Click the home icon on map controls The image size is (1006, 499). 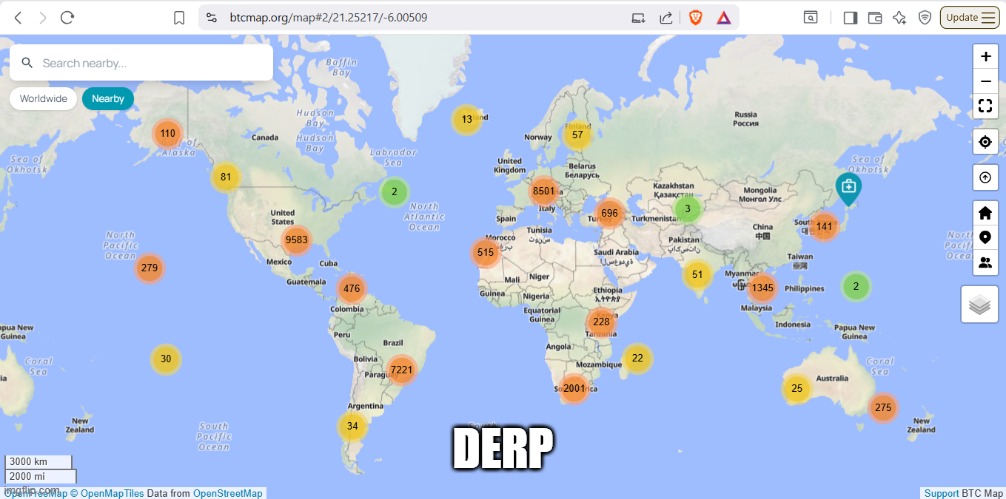point(985,213)
